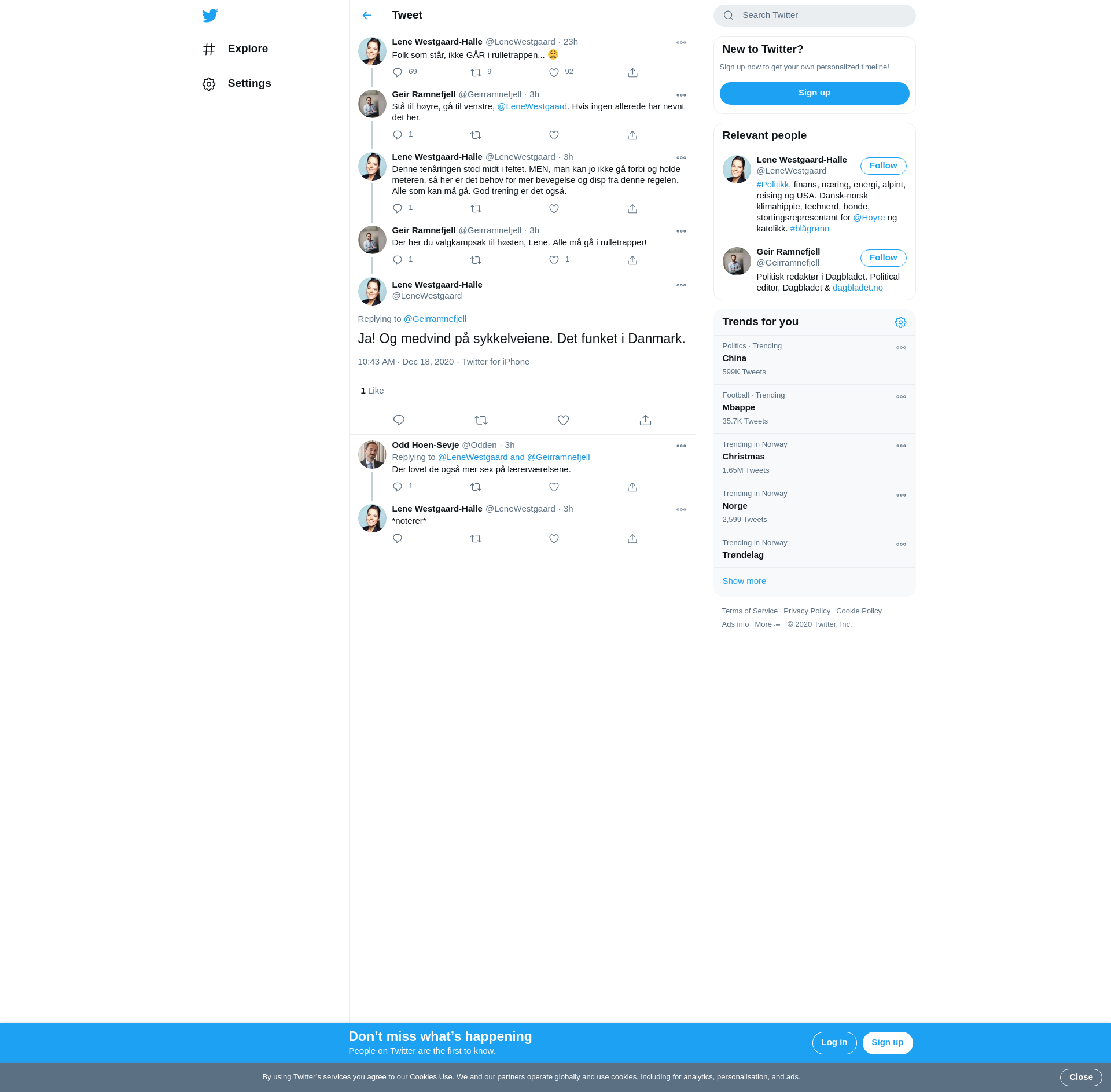Click Sign up in New to Twitter box
The image size is (1111, 1092).
tap(814, 93)
